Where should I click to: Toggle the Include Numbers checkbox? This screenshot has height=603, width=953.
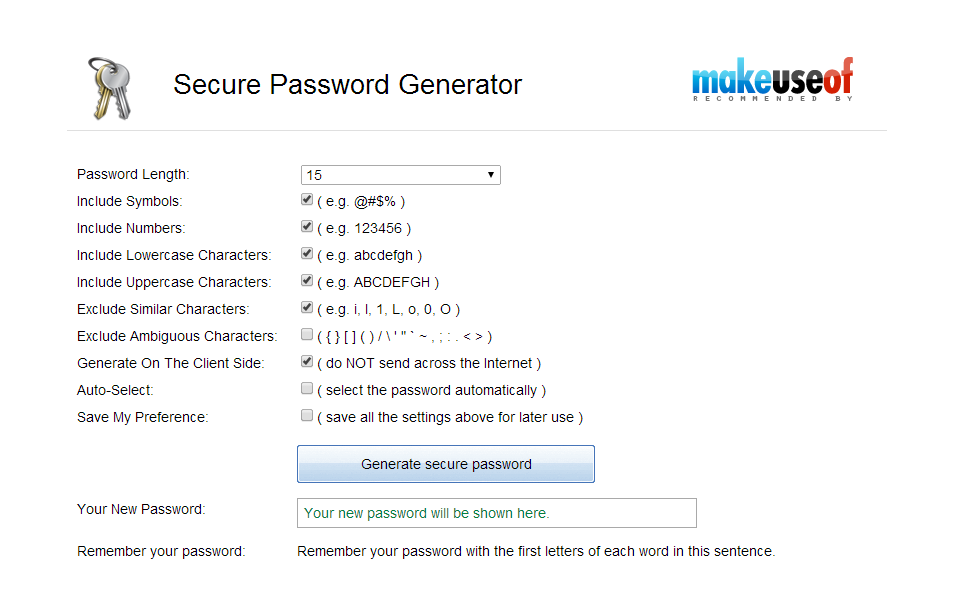(x=307, y=226)
